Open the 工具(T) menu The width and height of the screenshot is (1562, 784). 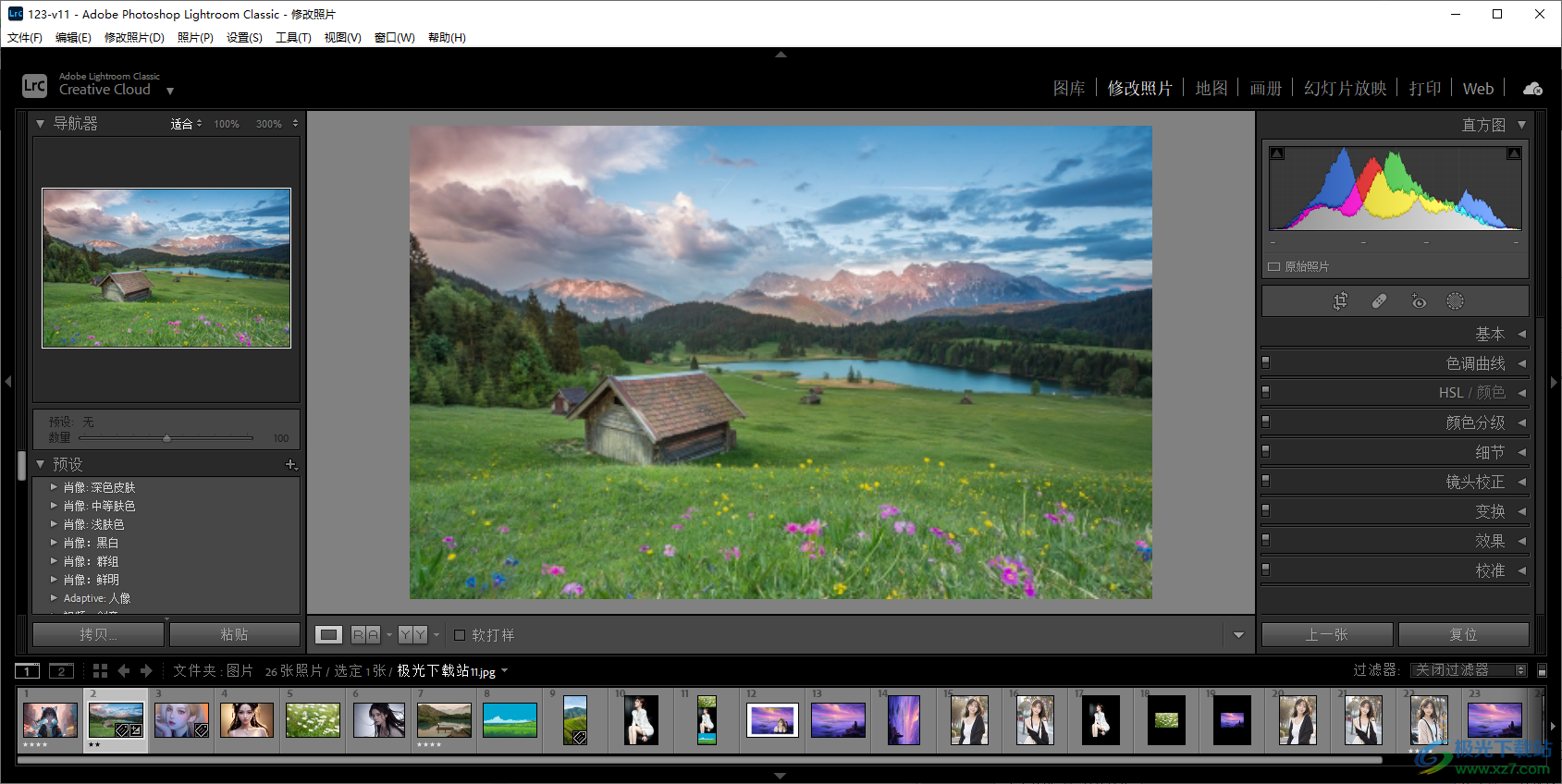[x=293, y=38]
